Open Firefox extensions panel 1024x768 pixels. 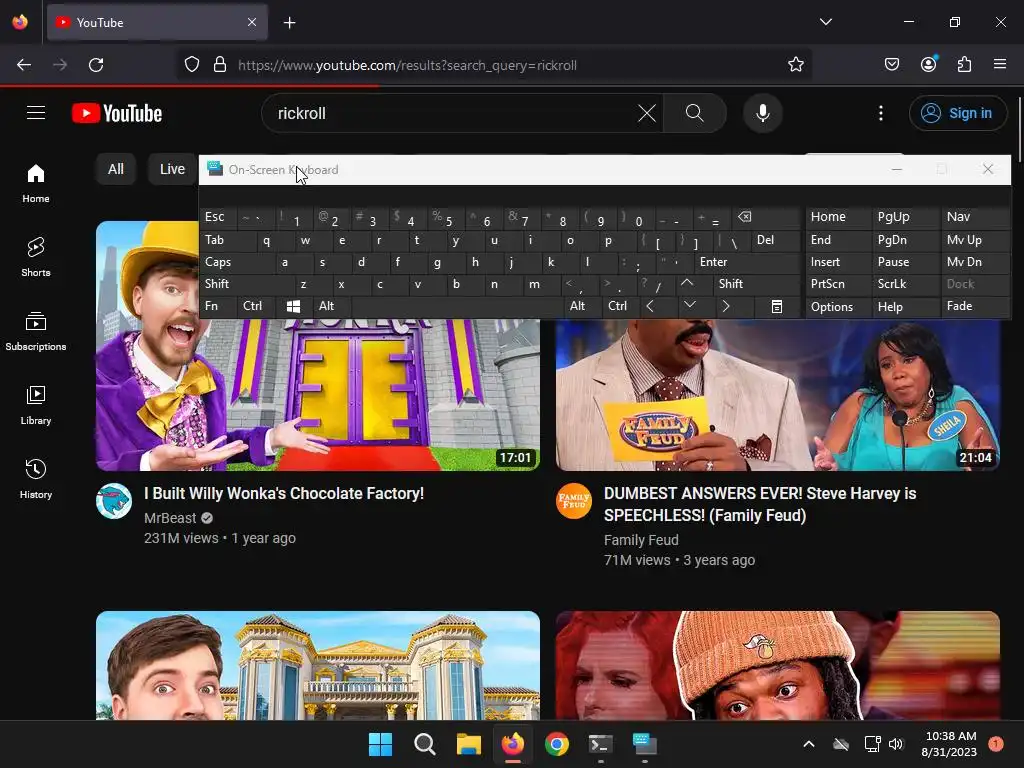click(965, 65)
